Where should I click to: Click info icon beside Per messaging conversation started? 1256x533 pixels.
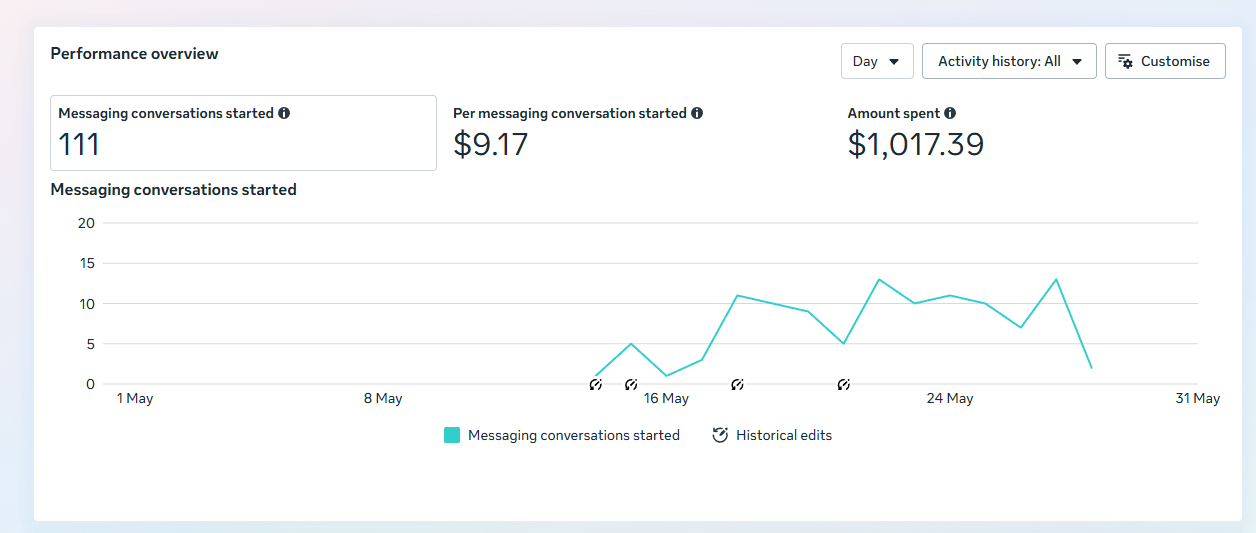click(697, 113)
